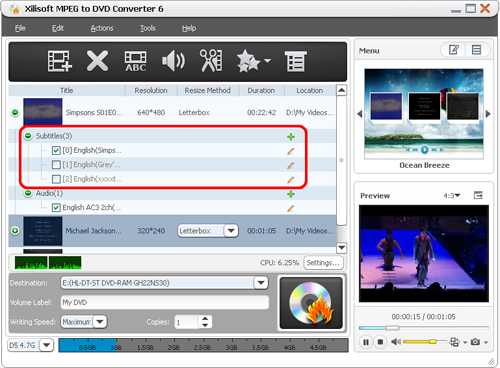This screenshot has height=368, width=500.
Task: Play the Ocean Breeze menu preview
Action: (424, 150)
